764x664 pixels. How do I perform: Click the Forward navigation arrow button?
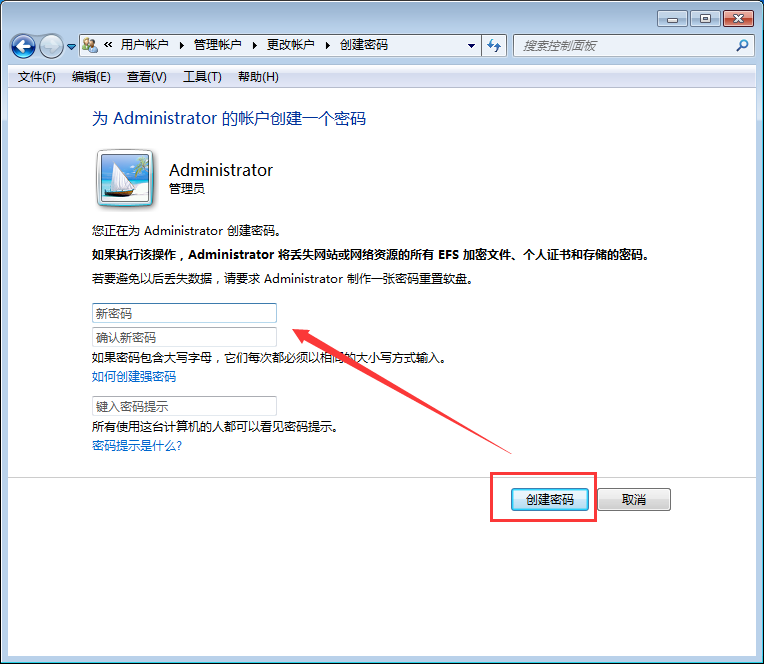point(51,46)
